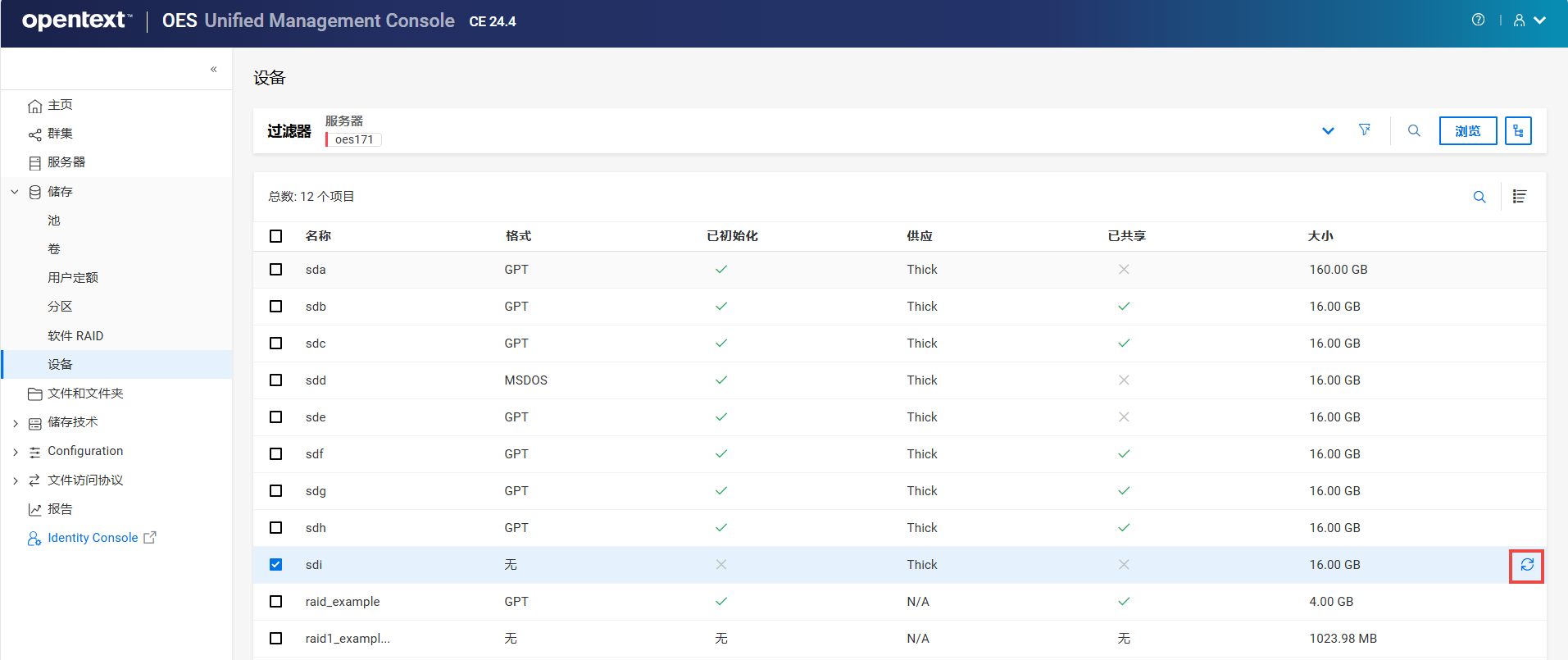Sort by the 大小 column header

(1320, 236)
